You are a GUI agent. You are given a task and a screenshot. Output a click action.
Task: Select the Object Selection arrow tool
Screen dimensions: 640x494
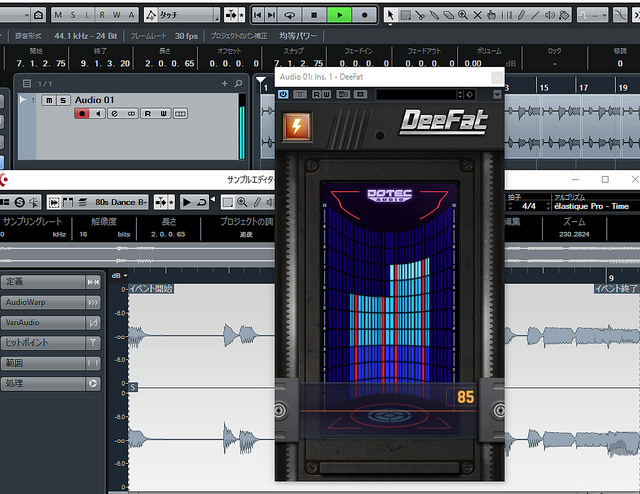click(x=390, y=16)
